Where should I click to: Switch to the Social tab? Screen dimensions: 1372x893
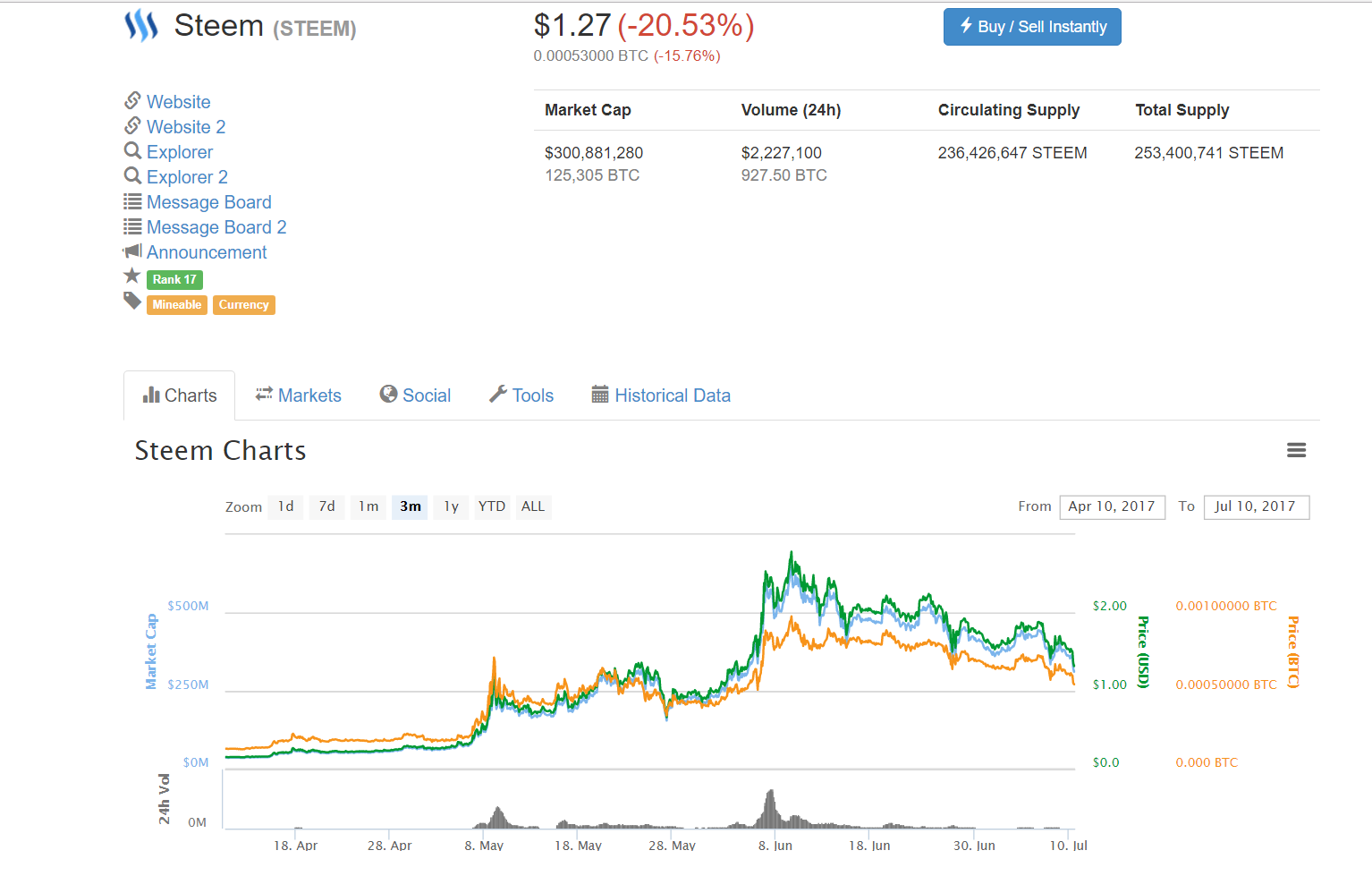415,395
